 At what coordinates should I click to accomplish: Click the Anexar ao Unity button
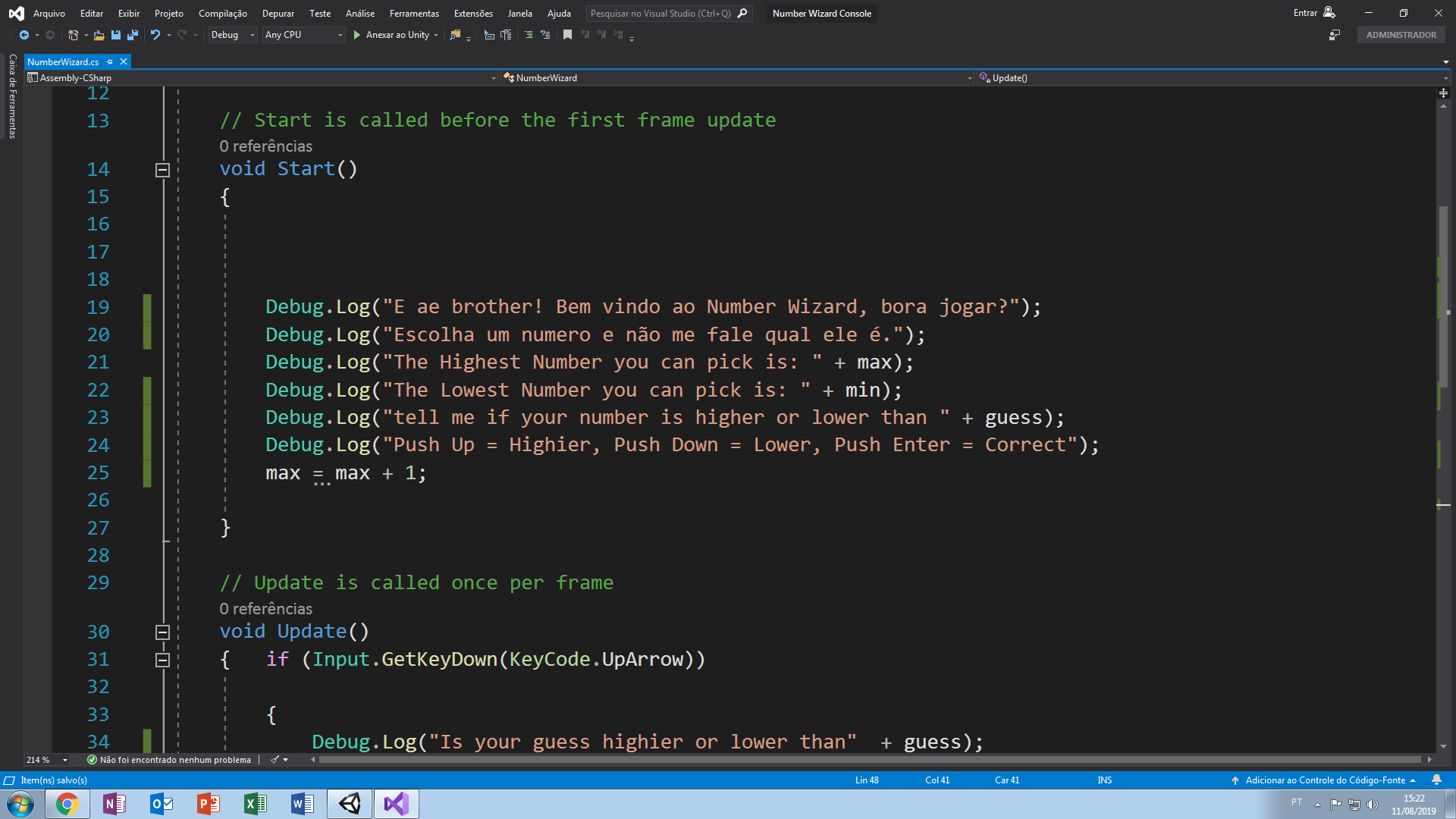pyautogui.click(x=391, y=35)
